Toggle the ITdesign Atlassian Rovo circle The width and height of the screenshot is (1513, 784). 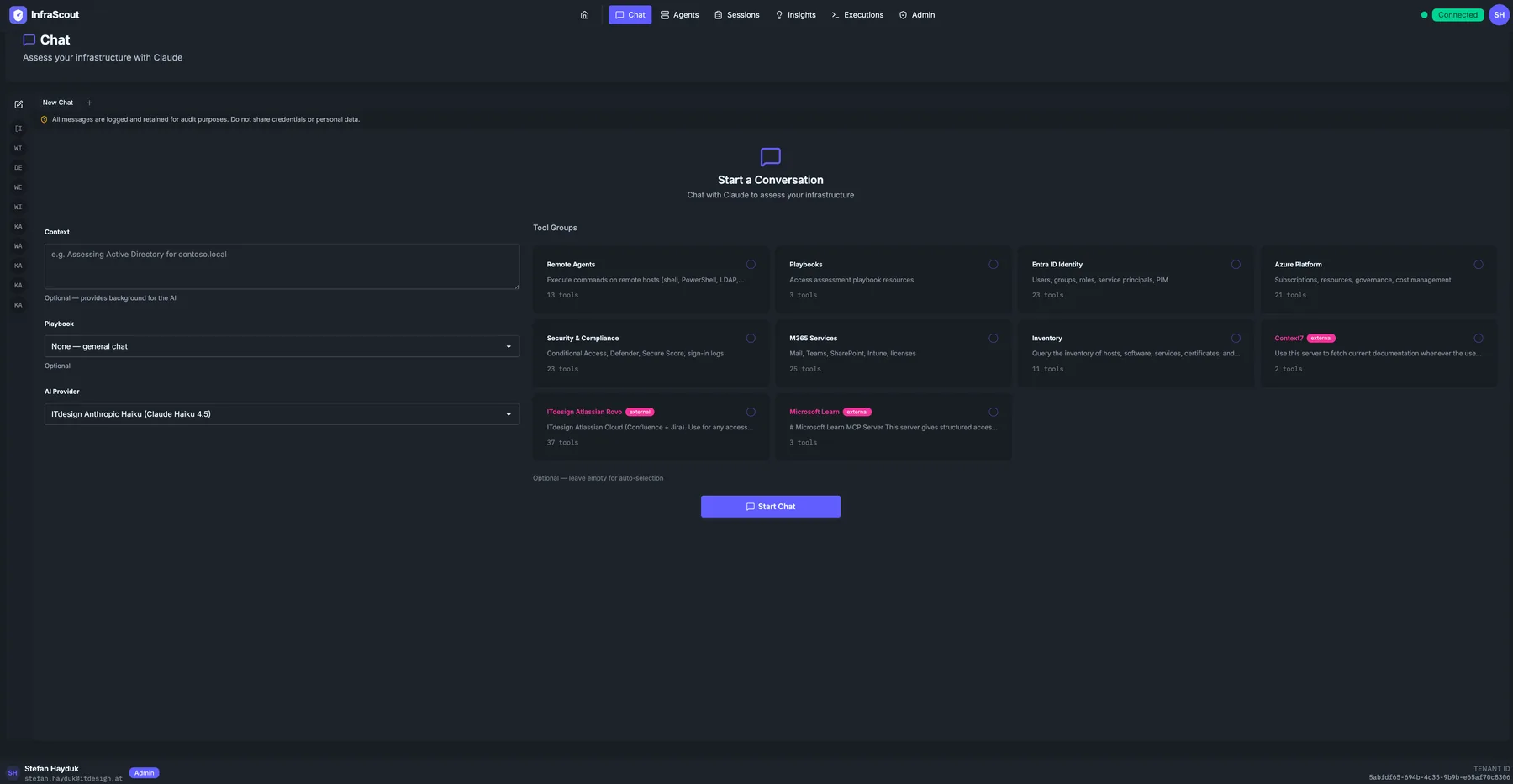(751, 413)
